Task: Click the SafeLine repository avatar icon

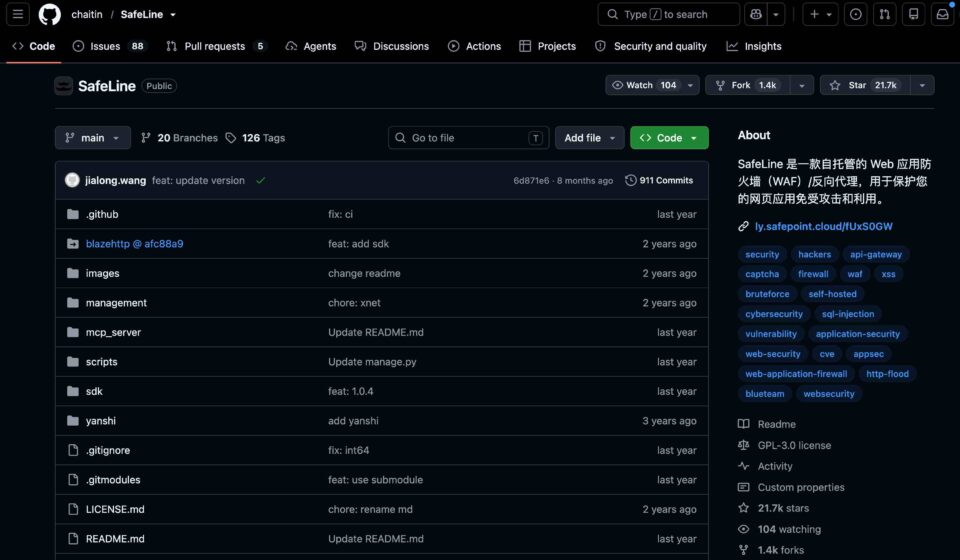Action: [x=64, y=86]
